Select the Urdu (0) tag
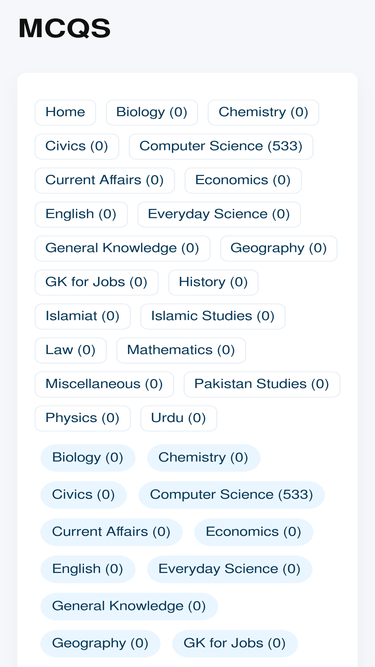This screenshot has height=667, width=375. pyautogui.click(x=179, y=419)
